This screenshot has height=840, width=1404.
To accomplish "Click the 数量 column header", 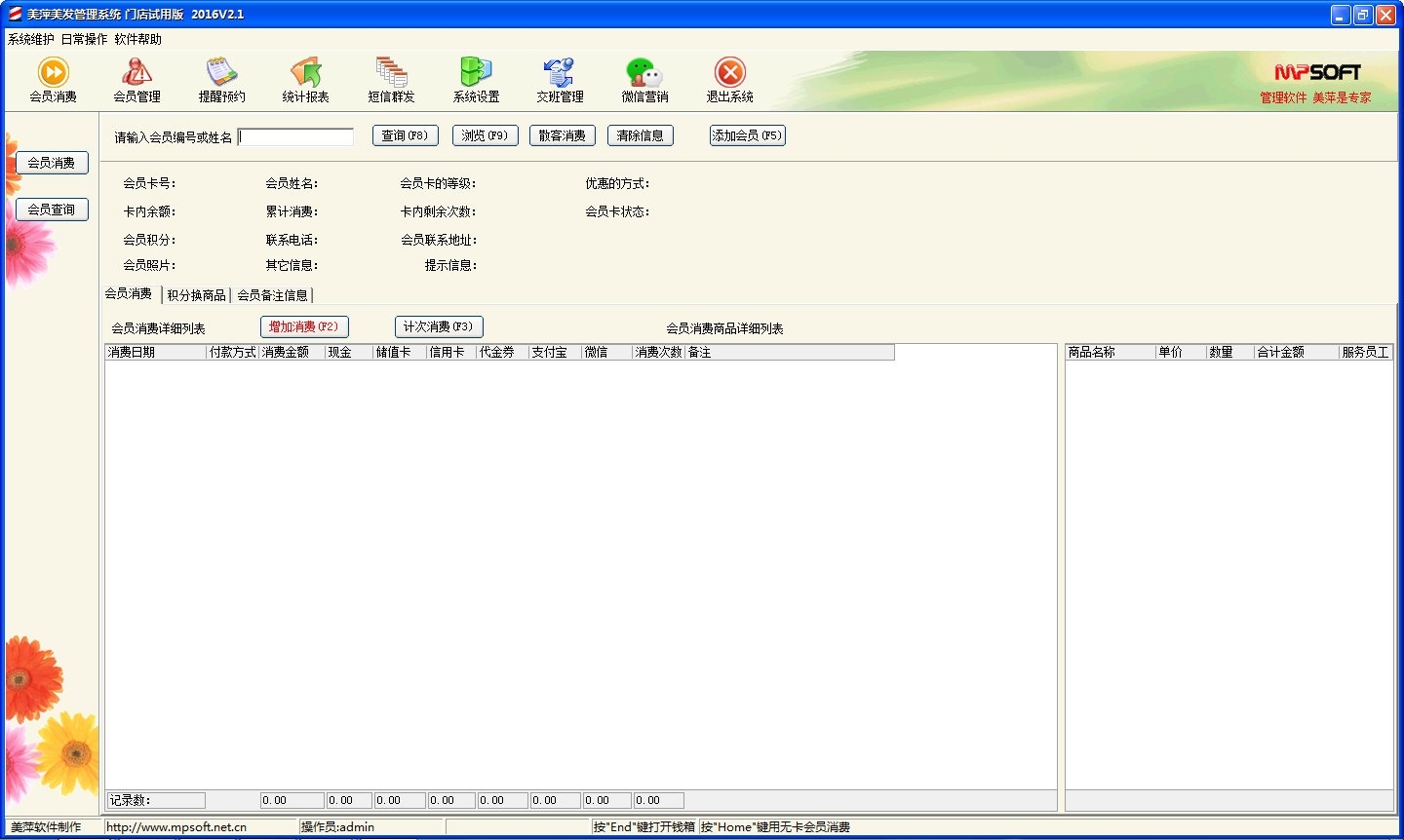I will click(1229, 352).
